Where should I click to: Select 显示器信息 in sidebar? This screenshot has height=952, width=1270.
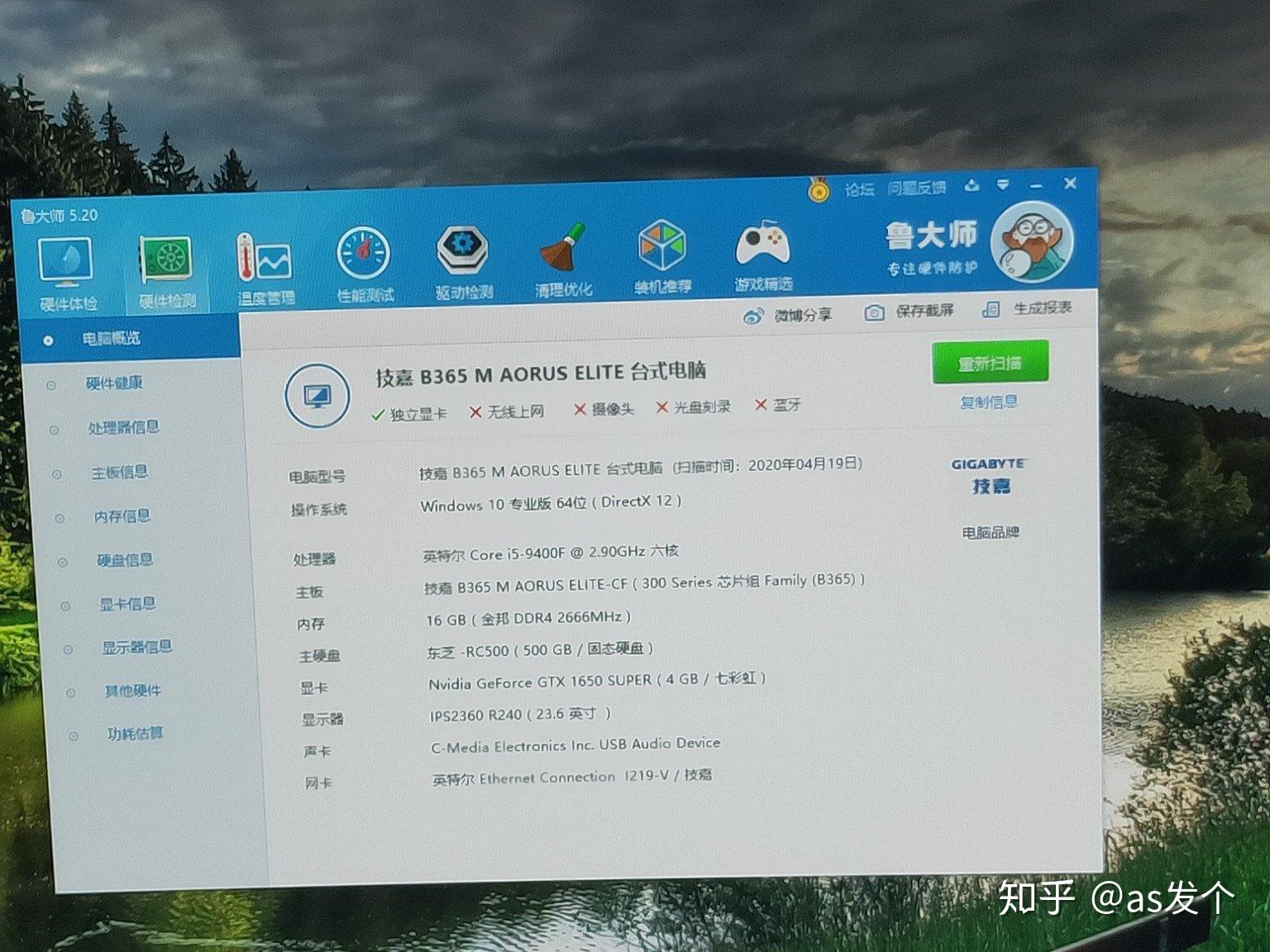[136, 647]
